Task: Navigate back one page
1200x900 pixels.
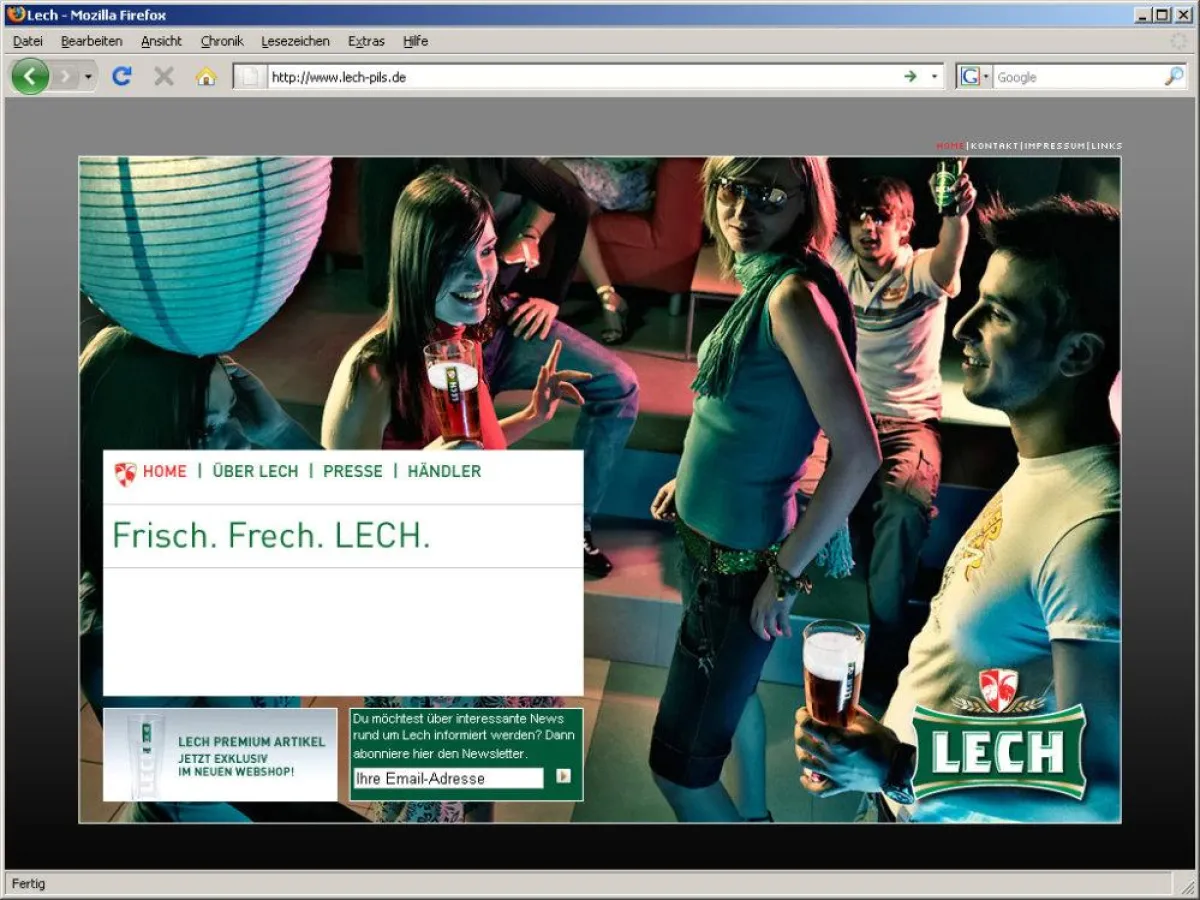Action: coord(30,75)
